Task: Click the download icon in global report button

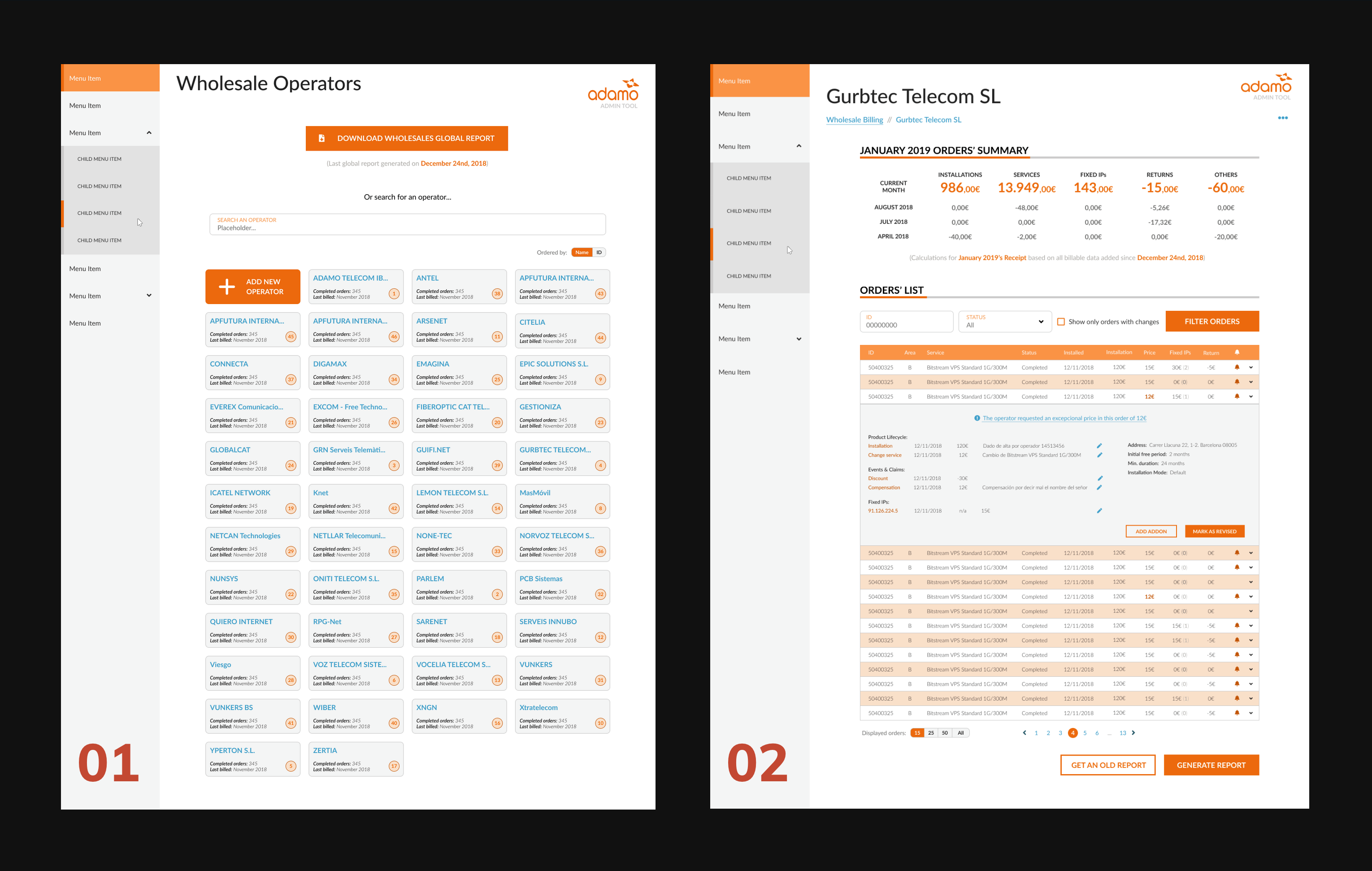Action: [322, 138]
